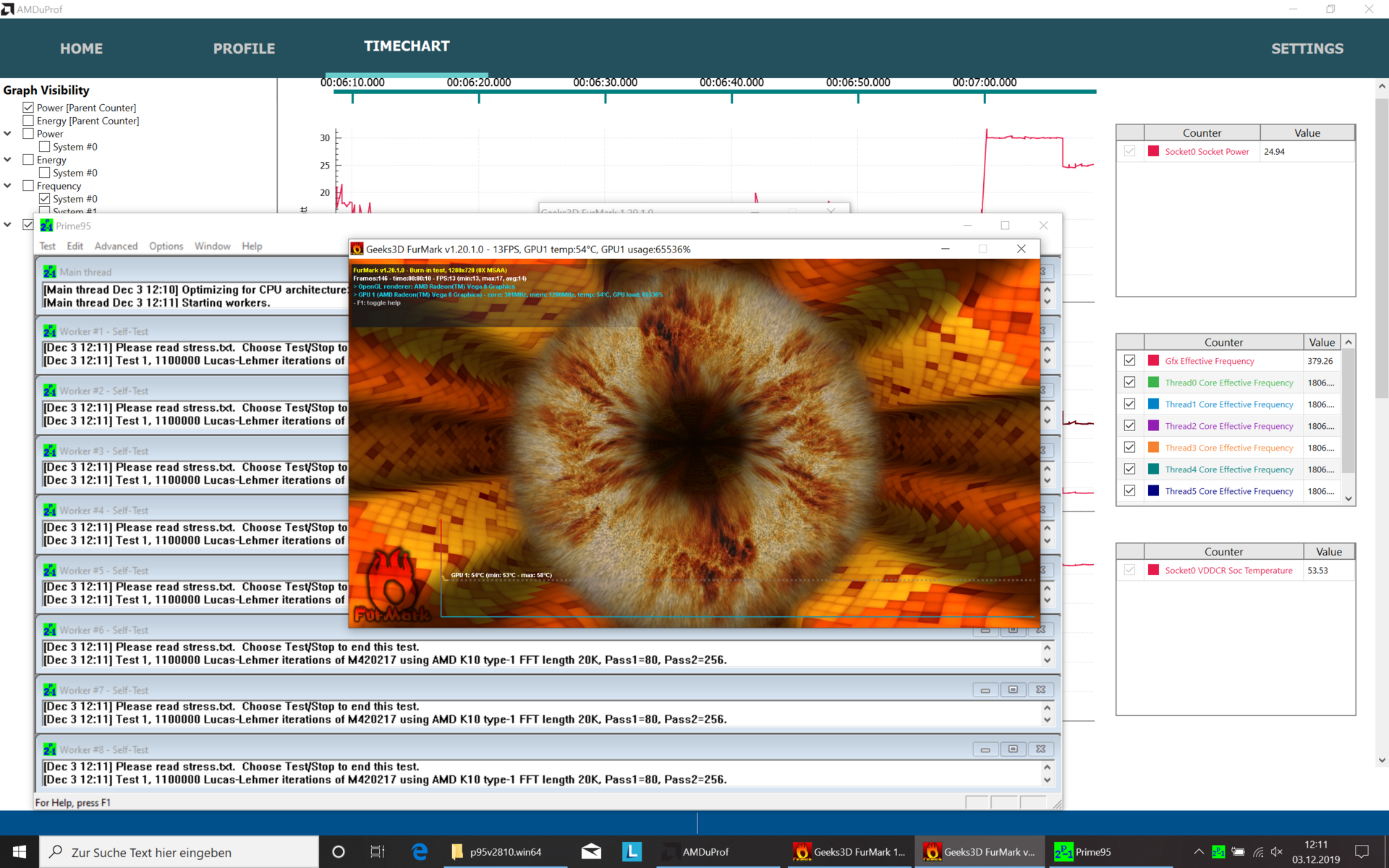Switch to the PROFILE tab
The width and height of the screenshot is (1389, 868).
click(x=244, y=48)
